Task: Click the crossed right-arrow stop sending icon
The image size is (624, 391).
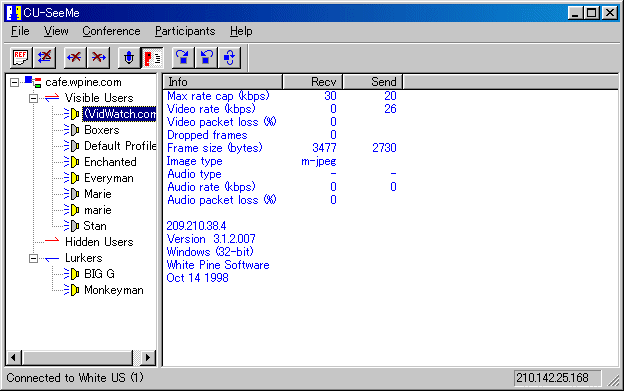Action: point(98,58)
